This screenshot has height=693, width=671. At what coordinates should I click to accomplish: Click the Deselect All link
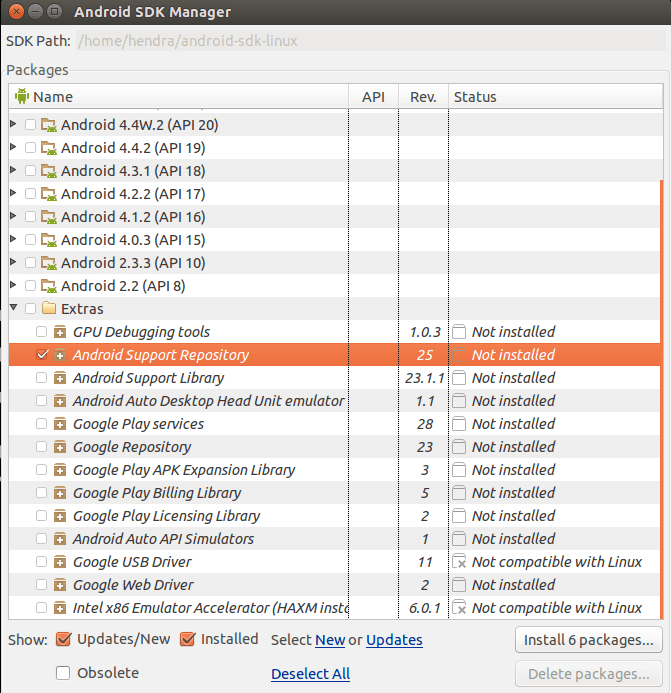pyautogui.click(x=310, y=674)
